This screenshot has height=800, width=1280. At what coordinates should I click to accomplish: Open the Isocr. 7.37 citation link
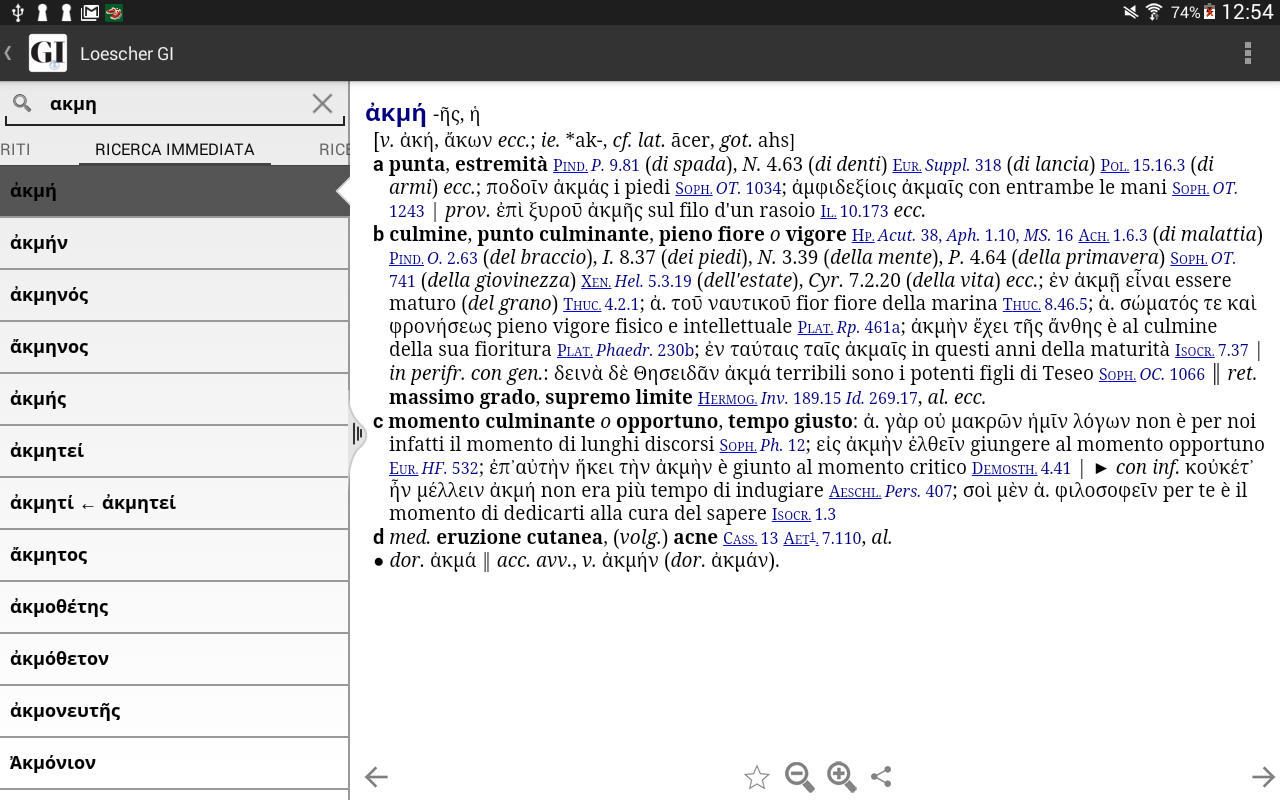click(x=1212, y=350)
